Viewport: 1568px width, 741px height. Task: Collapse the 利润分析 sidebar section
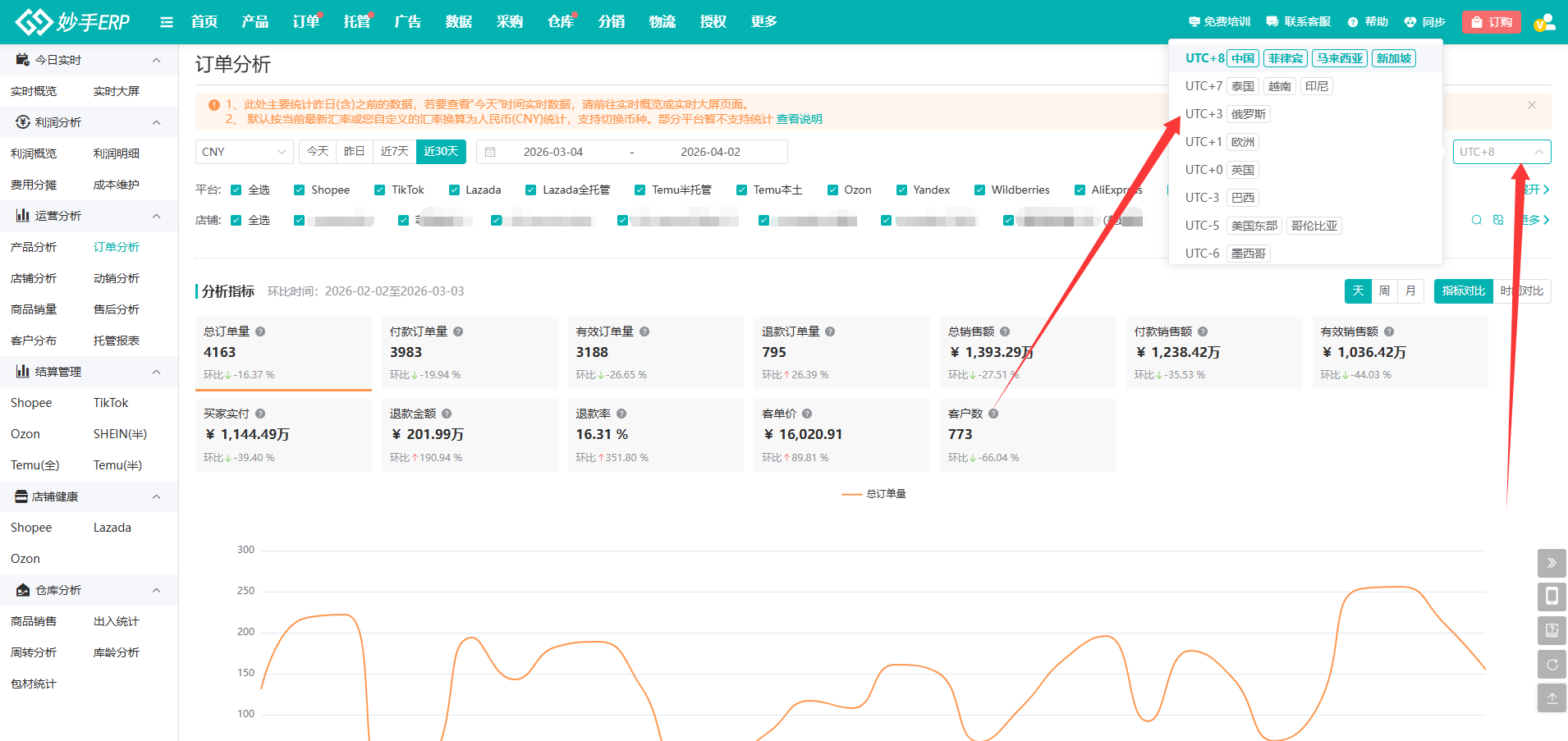156,122
